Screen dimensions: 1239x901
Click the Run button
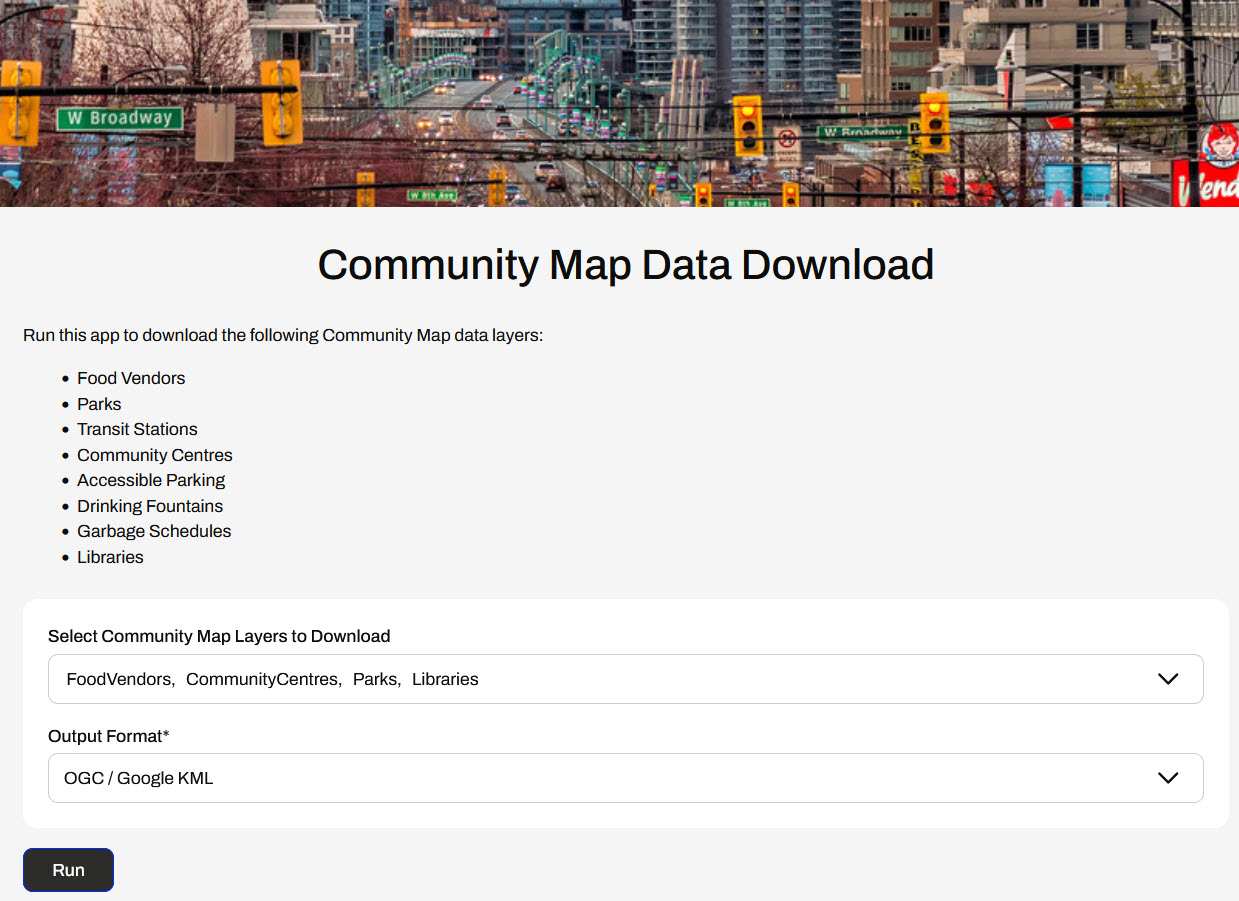(68, 870)
